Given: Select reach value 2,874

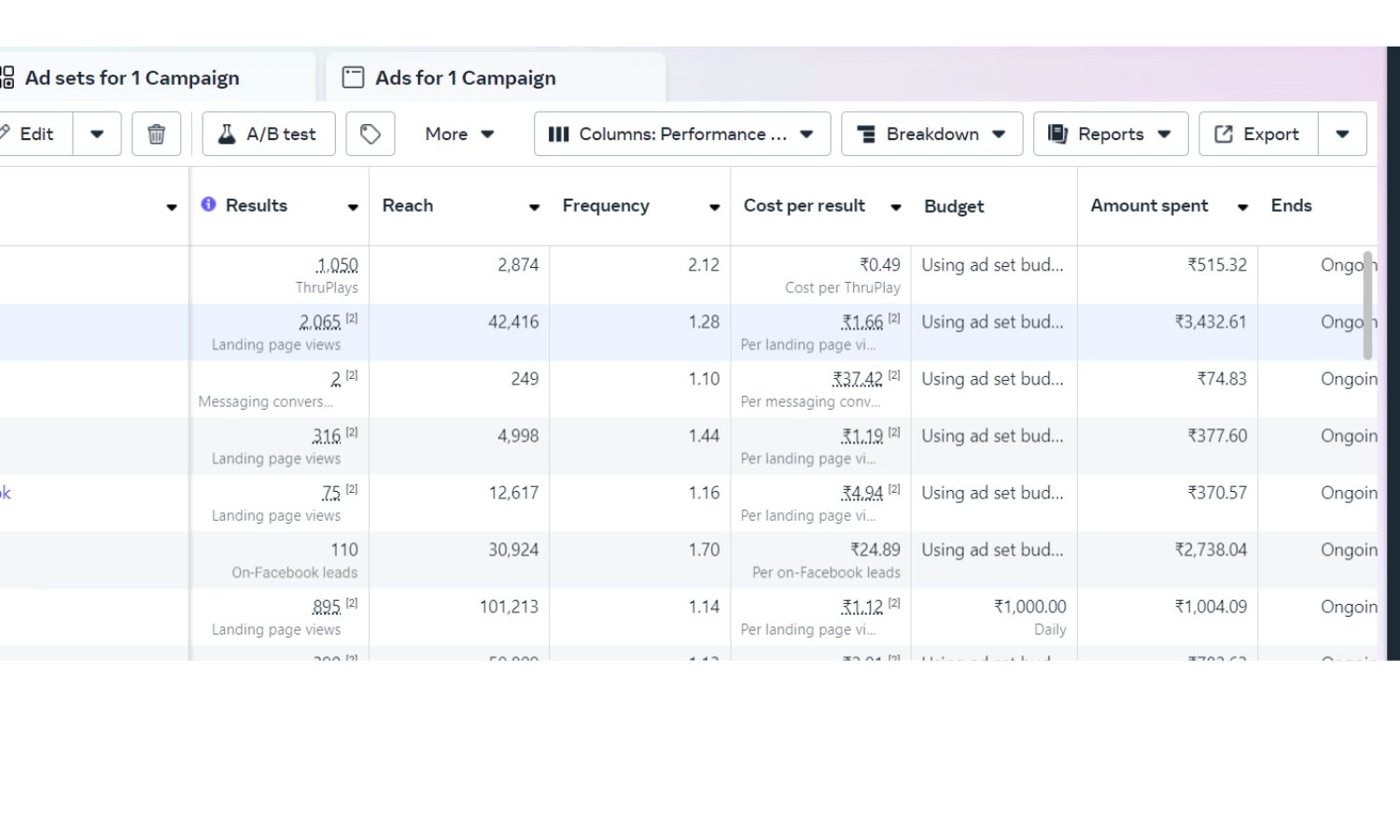Looking at the screenshot, I should click(518, 265).
